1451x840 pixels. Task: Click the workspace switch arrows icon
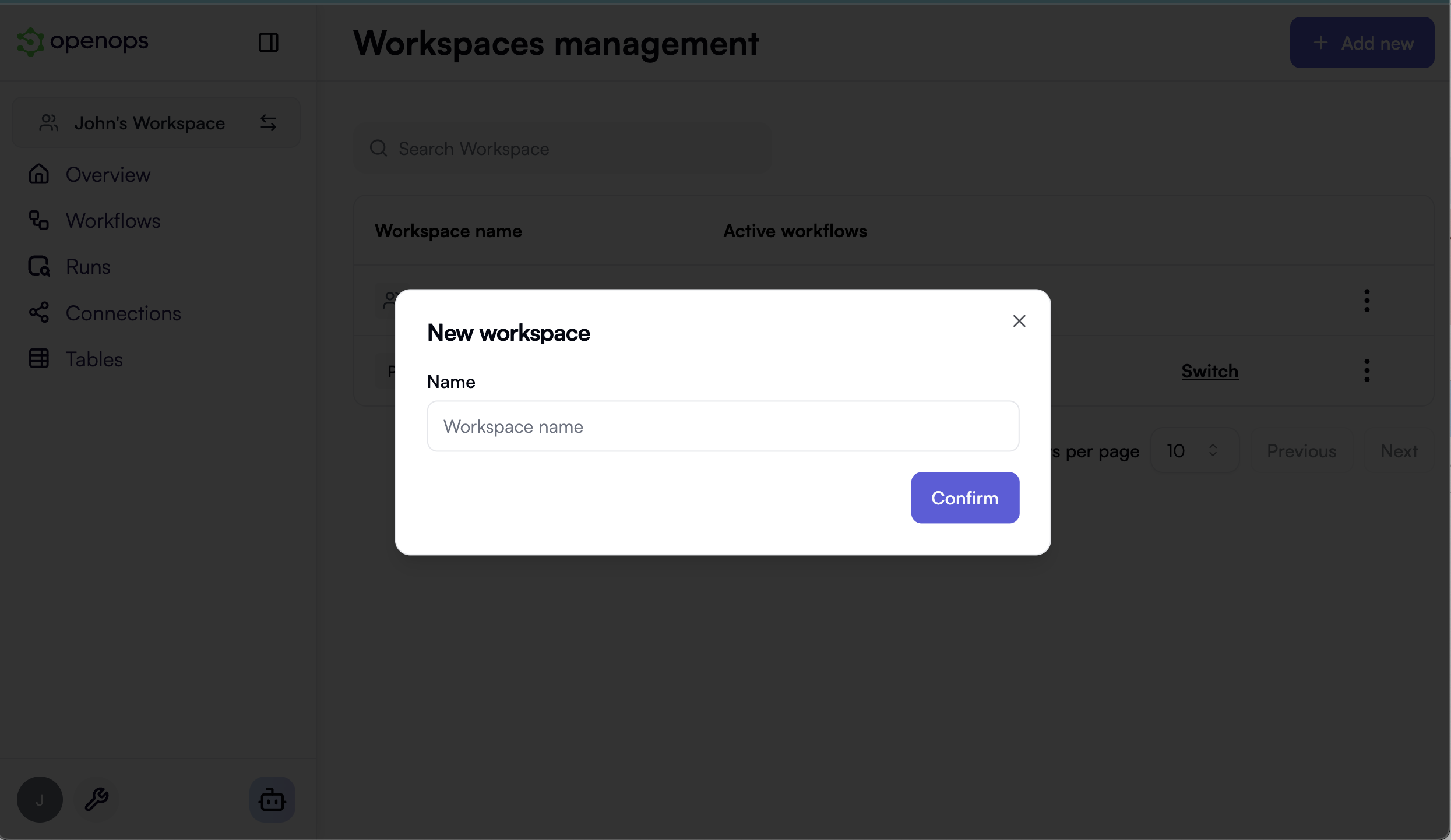point(269,122)
